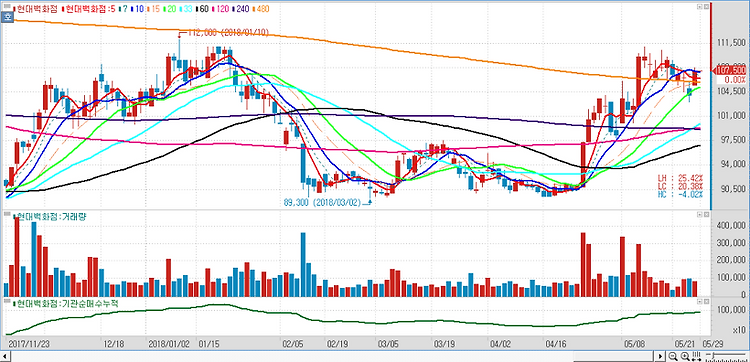Click the 04/16 date axis label

click(556, 343)
